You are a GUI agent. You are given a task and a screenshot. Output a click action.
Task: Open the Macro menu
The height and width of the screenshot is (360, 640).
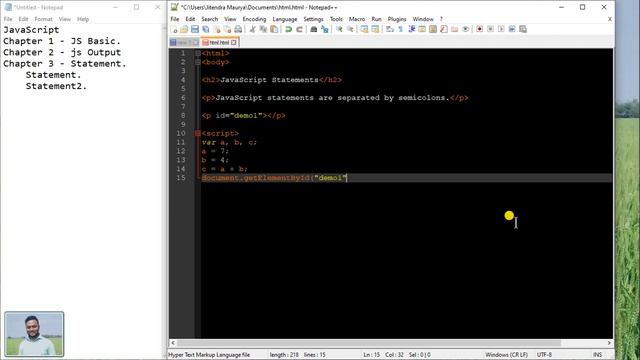356,19
